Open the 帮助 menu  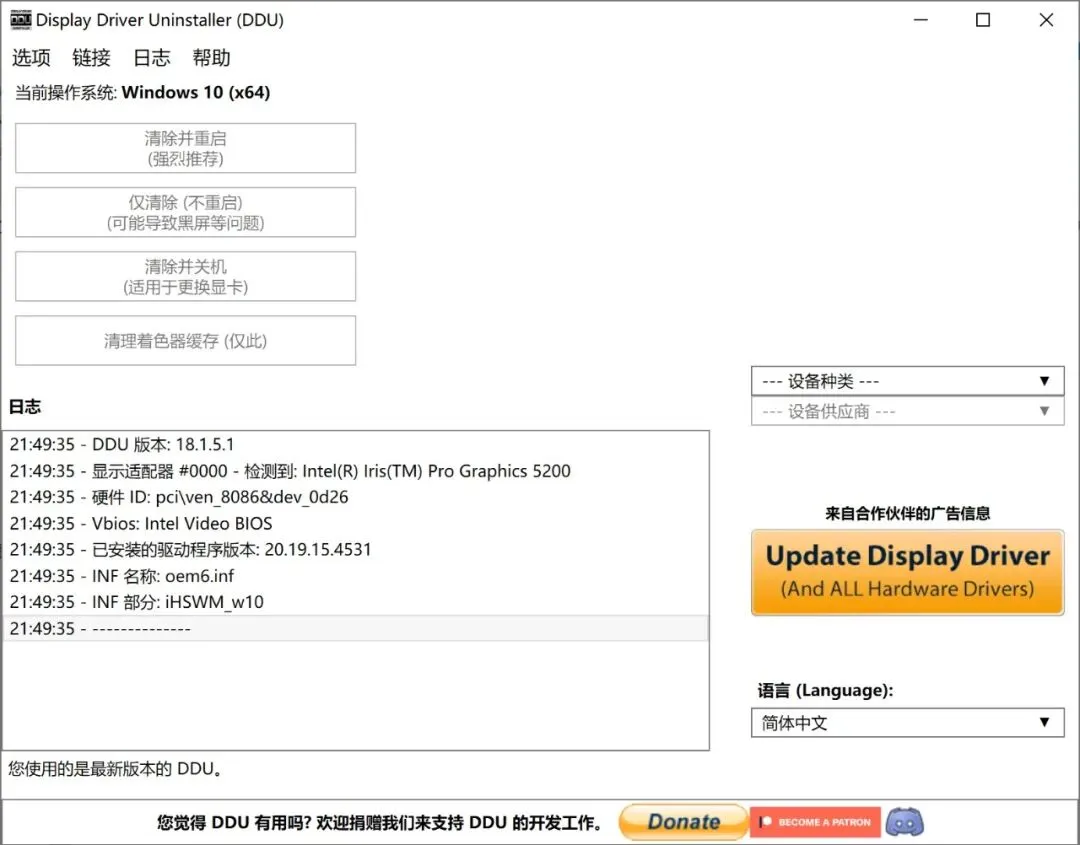[211, 58]
